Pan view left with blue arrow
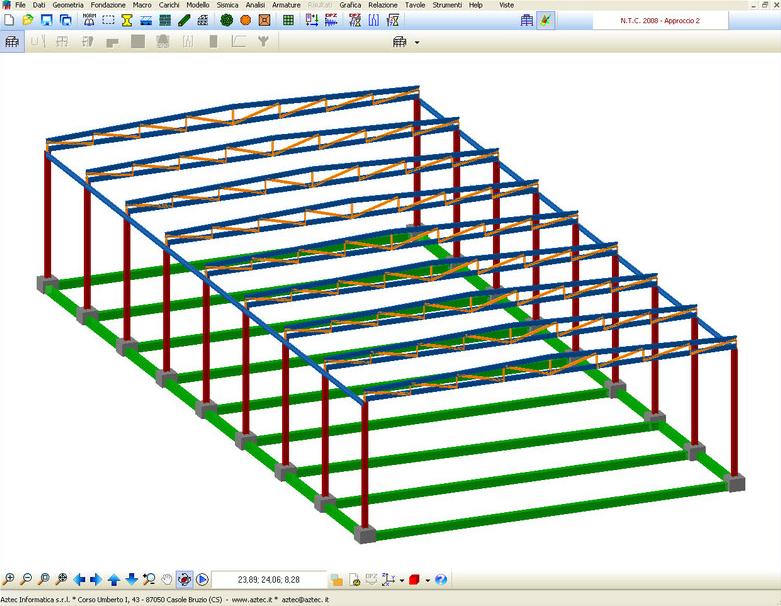This screenshot has width=781, height=606. tap(80, 579)
